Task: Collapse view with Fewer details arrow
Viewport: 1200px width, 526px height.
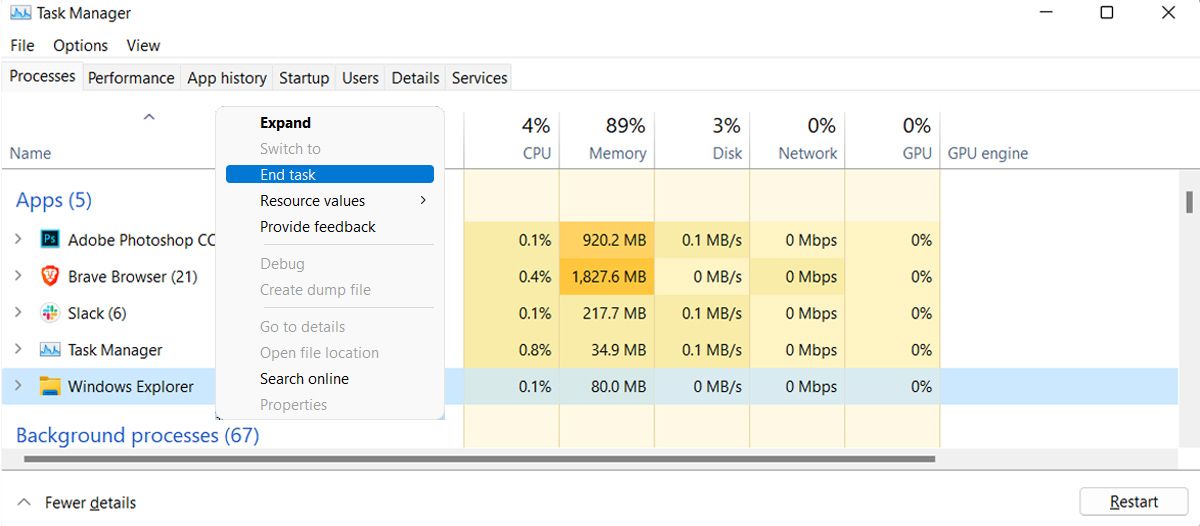Action: pos(24,503)
